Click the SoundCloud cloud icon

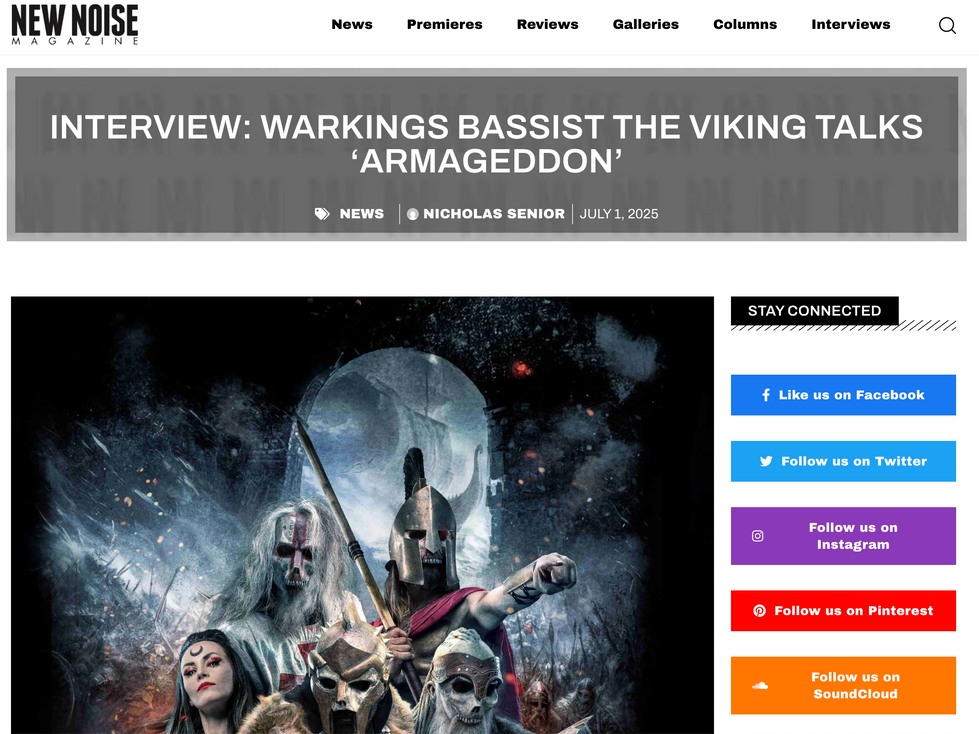coord(760,685)
